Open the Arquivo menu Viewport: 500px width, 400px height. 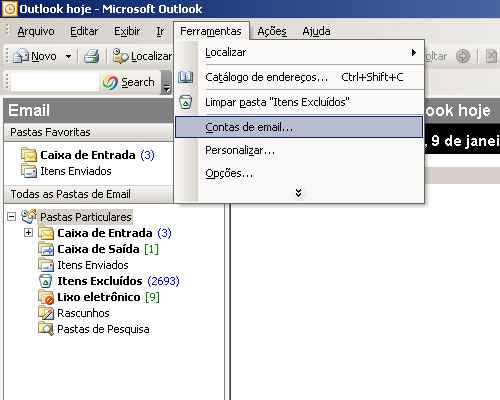pos(36,31)
